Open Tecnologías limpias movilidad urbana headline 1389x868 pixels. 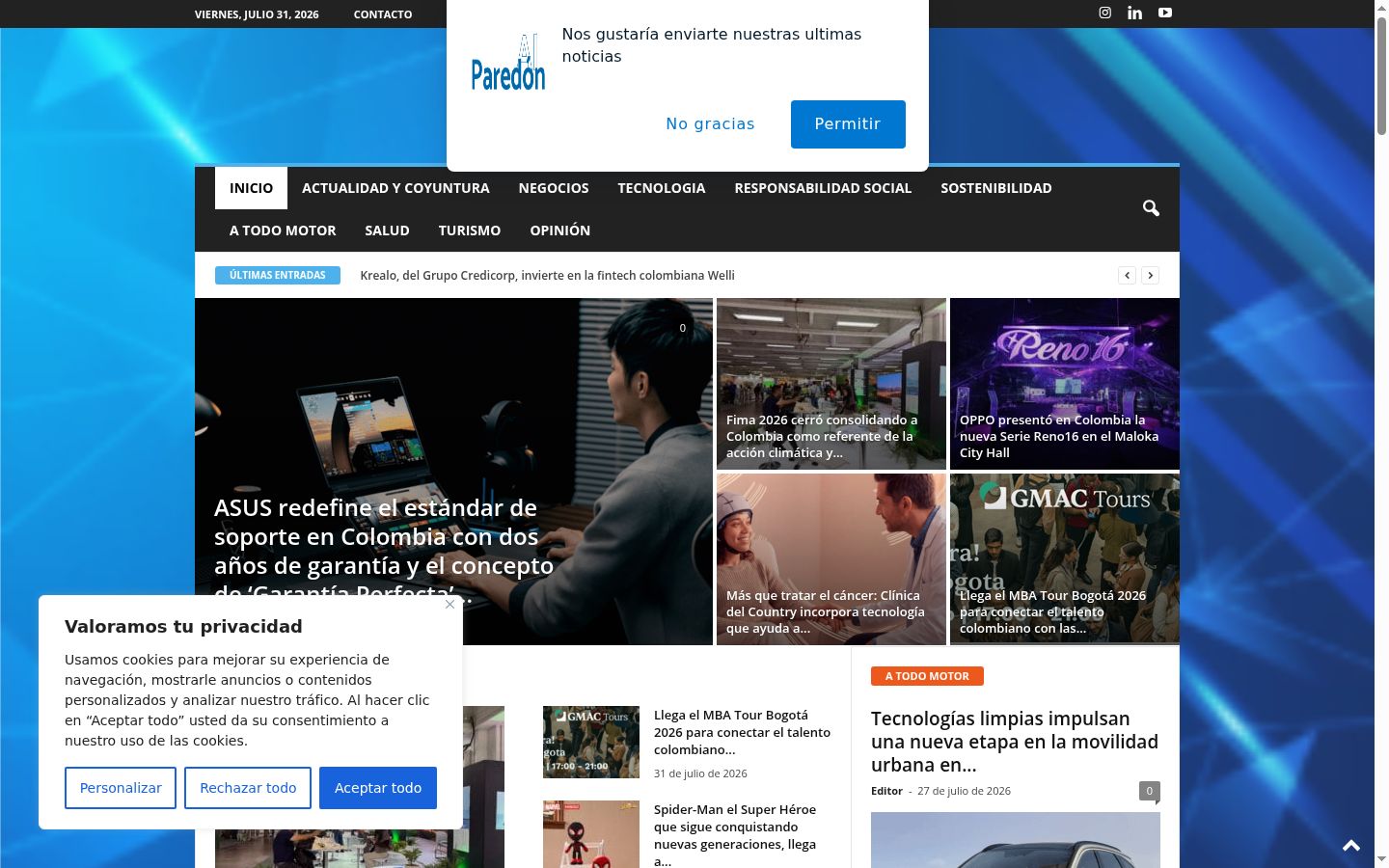1015,742
